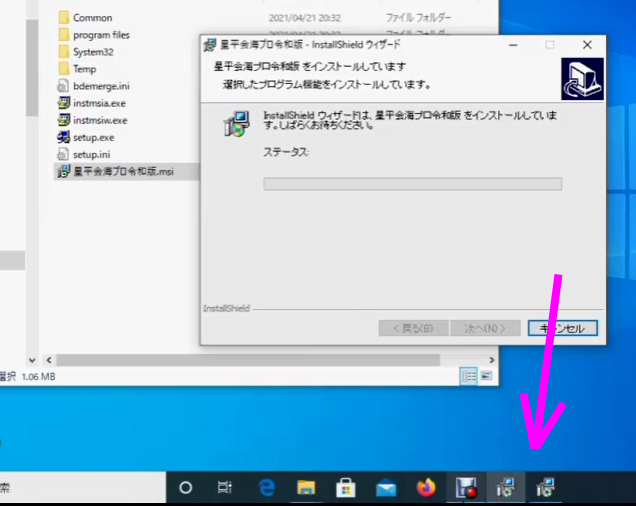Open File Explorer from taskbar
This screenshot has width=636, height=506.
pos(306,487)
